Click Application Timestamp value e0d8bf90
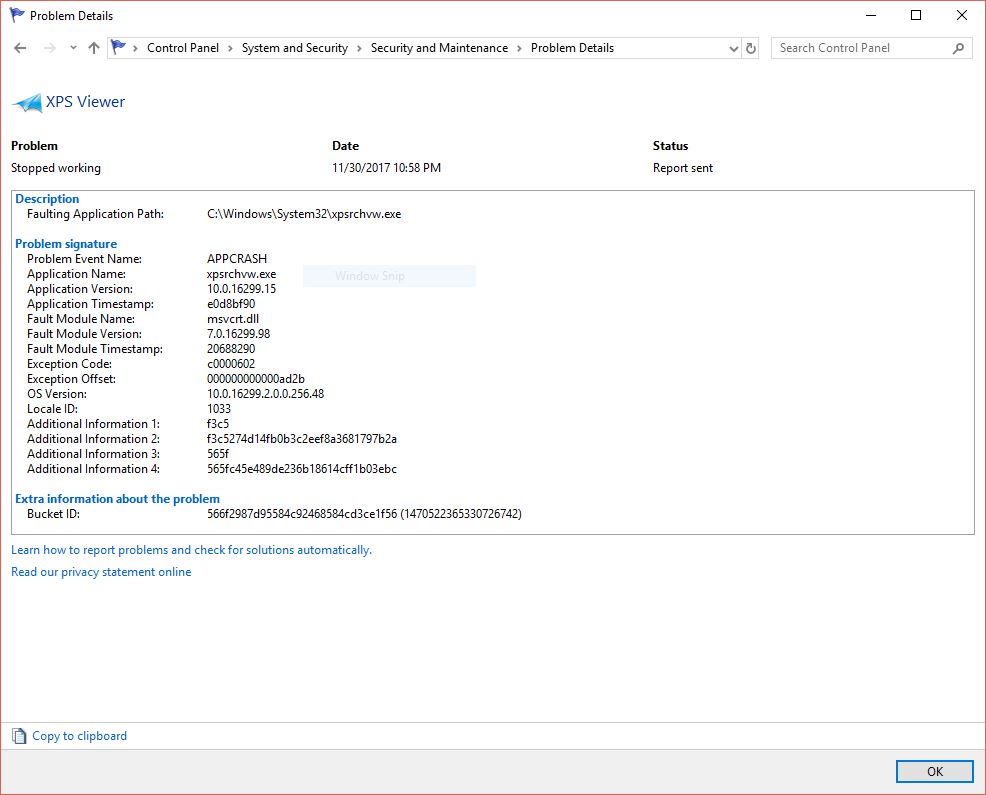 231,304
